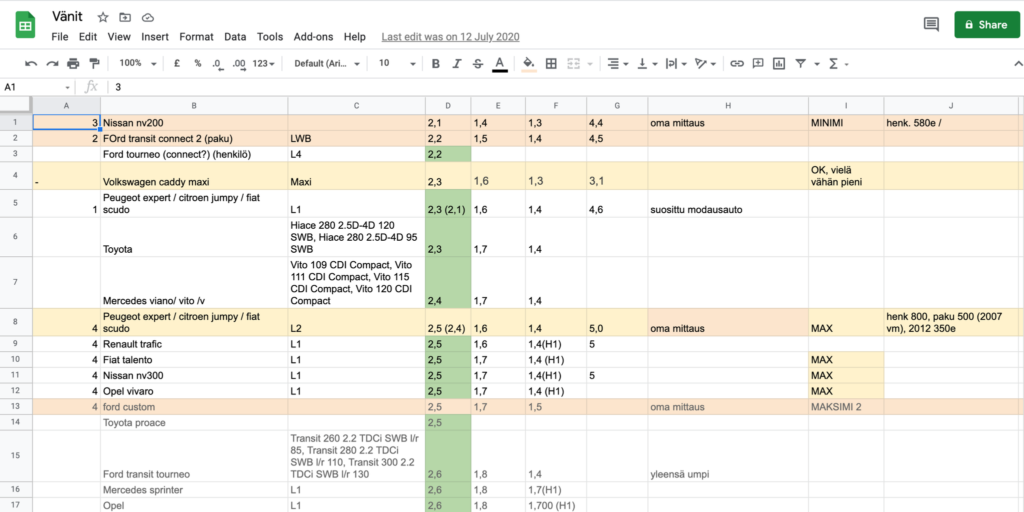Open the borders tool

pyautogui.click(x=551, y=63)
